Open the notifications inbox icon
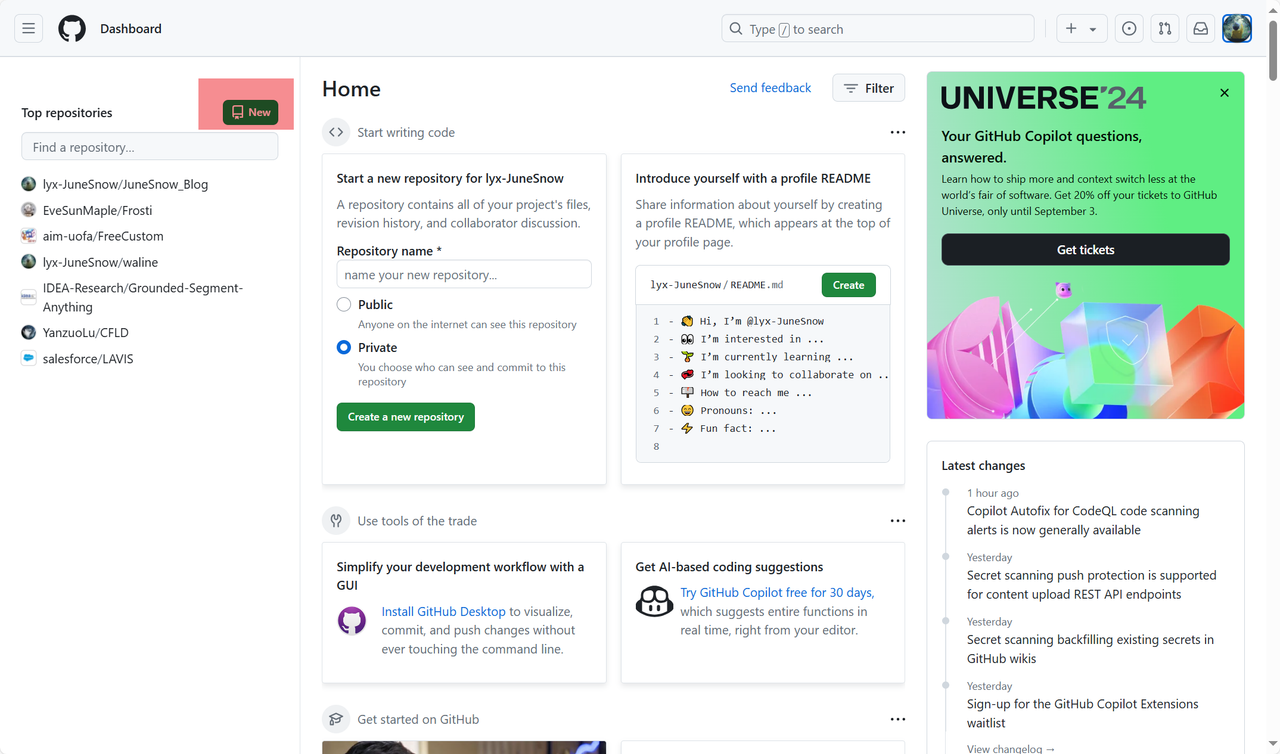Screen dimensions: 1280x754 coord(1201,29)
